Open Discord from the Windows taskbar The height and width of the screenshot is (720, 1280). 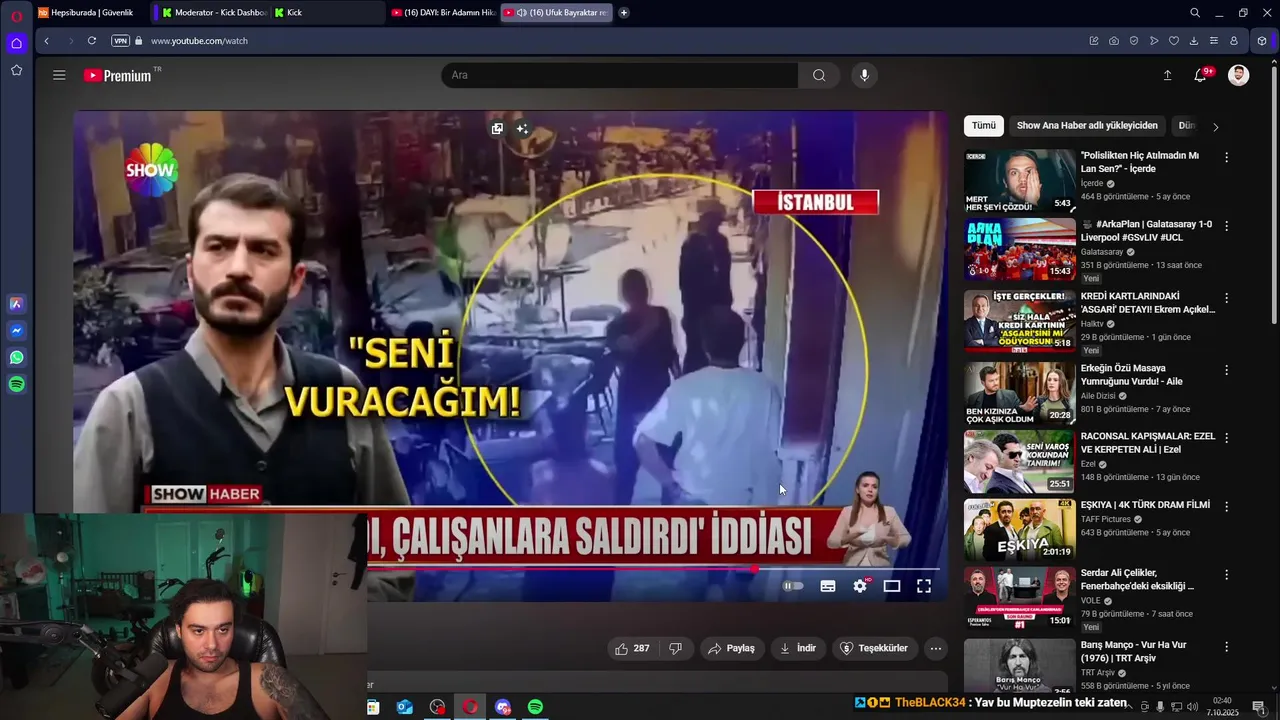coord(503,707)
